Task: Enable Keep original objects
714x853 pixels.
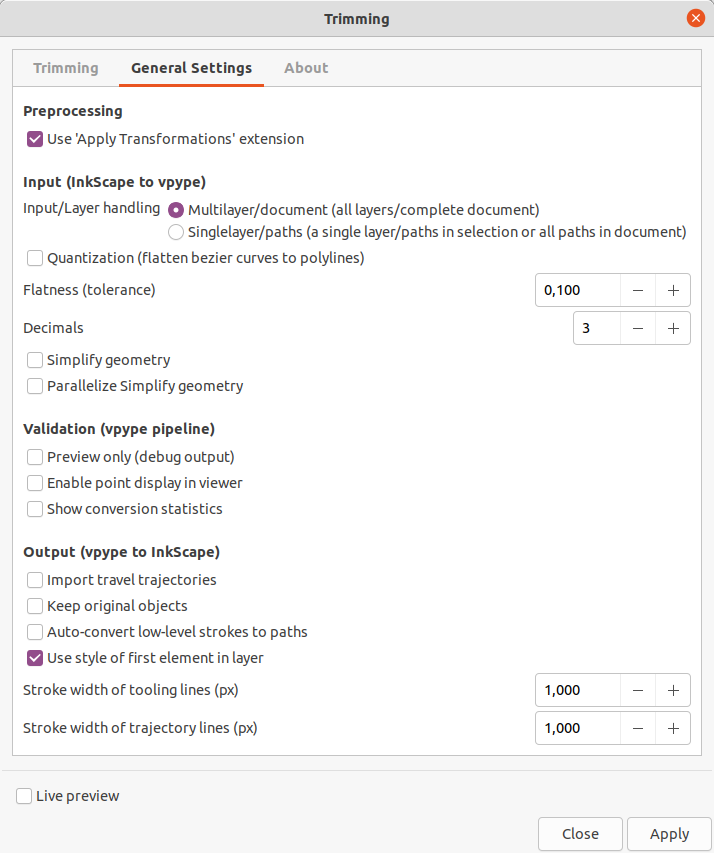Action: (35, 606)
